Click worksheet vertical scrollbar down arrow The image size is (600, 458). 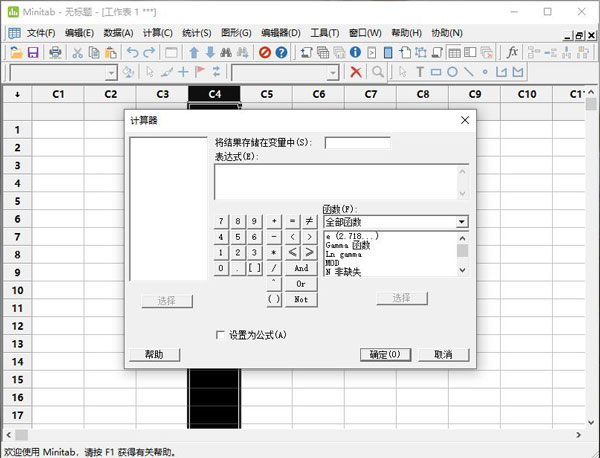(x=591, y=422)
